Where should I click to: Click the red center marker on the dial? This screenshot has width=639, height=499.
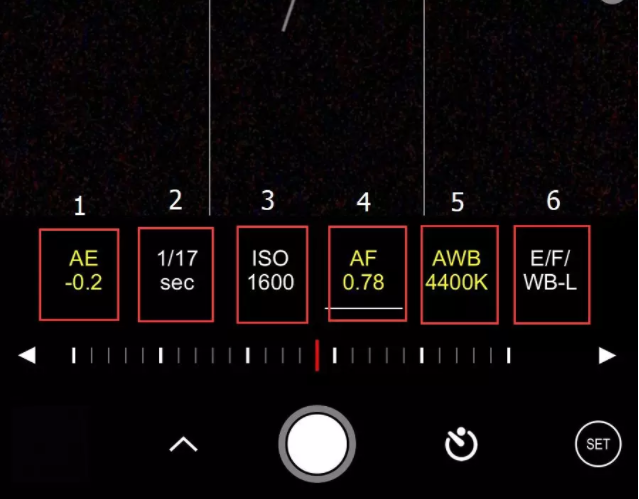(317, 355)
